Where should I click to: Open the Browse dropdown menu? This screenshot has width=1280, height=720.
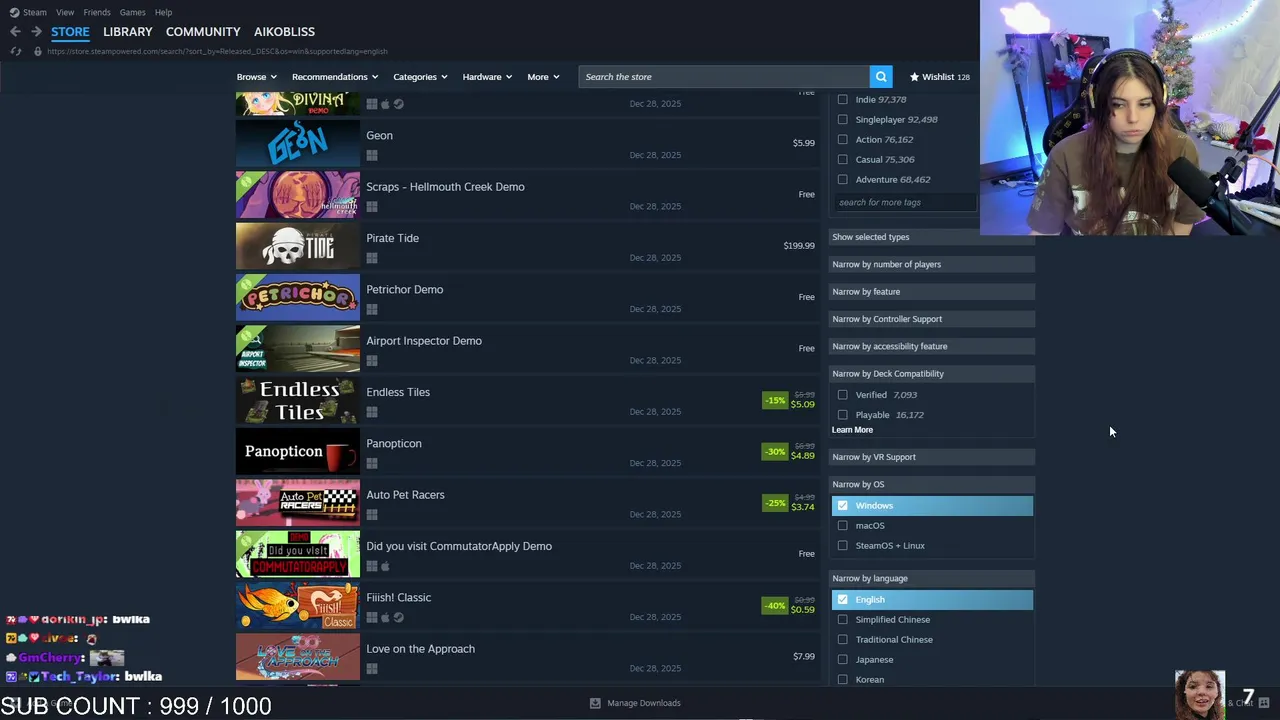coord(257,77)
